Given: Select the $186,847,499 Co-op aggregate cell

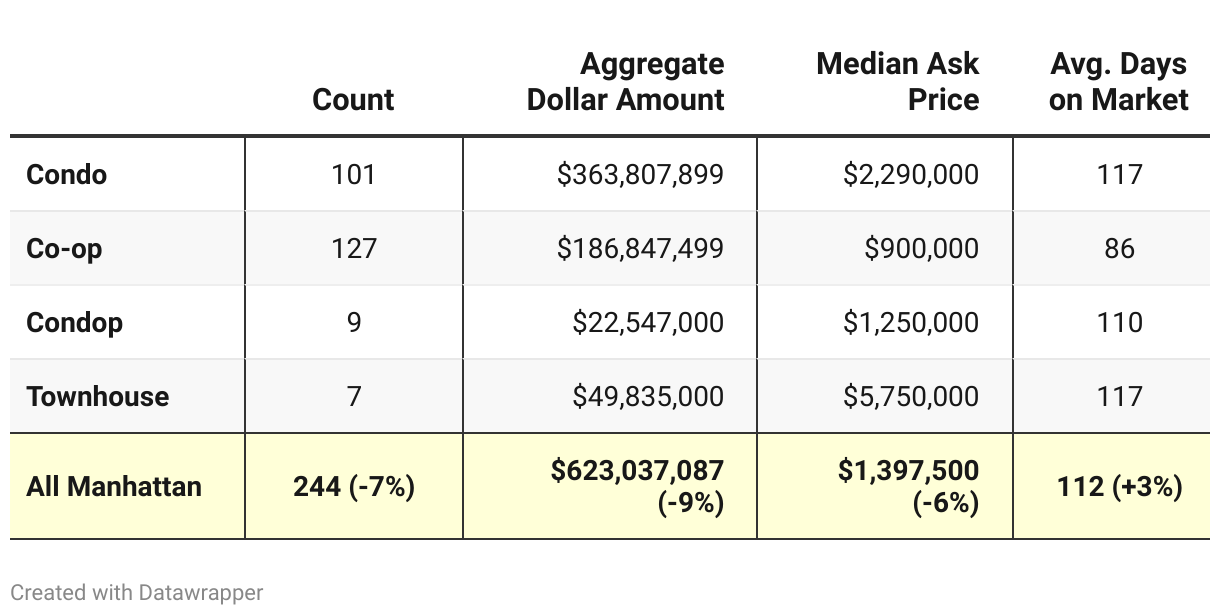Looking at the screenshot, I should click(x=640, y=248).
